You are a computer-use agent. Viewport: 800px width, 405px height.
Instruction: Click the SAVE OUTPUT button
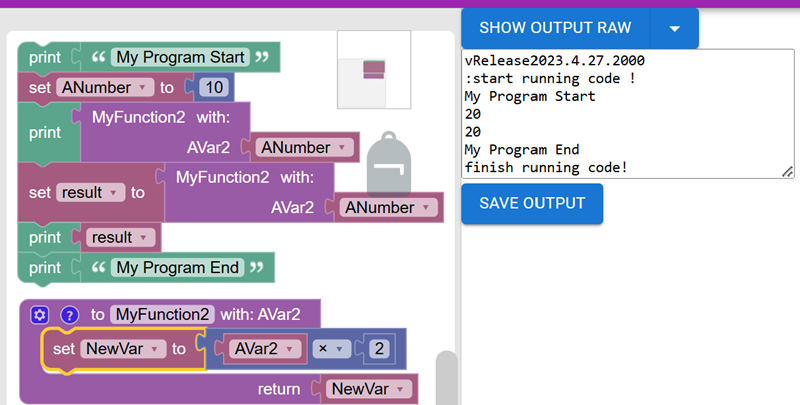[532, 204]
